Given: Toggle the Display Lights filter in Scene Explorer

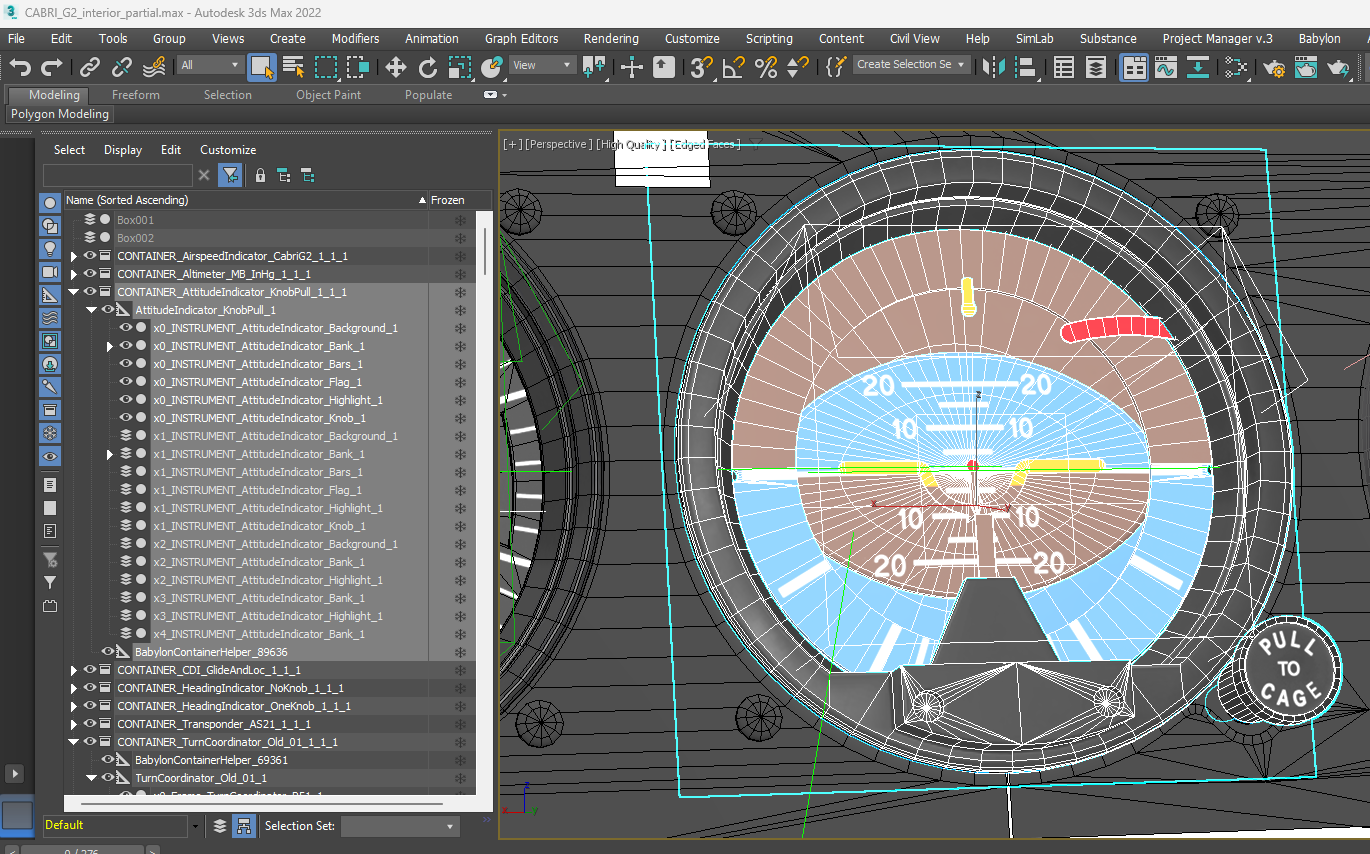Looking at the screenshot, I should (x=50, y=248).
